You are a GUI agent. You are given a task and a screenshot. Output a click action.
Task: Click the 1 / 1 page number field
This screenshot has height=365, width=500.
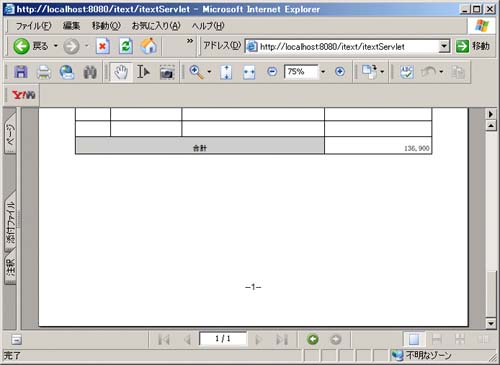[223, 339]
